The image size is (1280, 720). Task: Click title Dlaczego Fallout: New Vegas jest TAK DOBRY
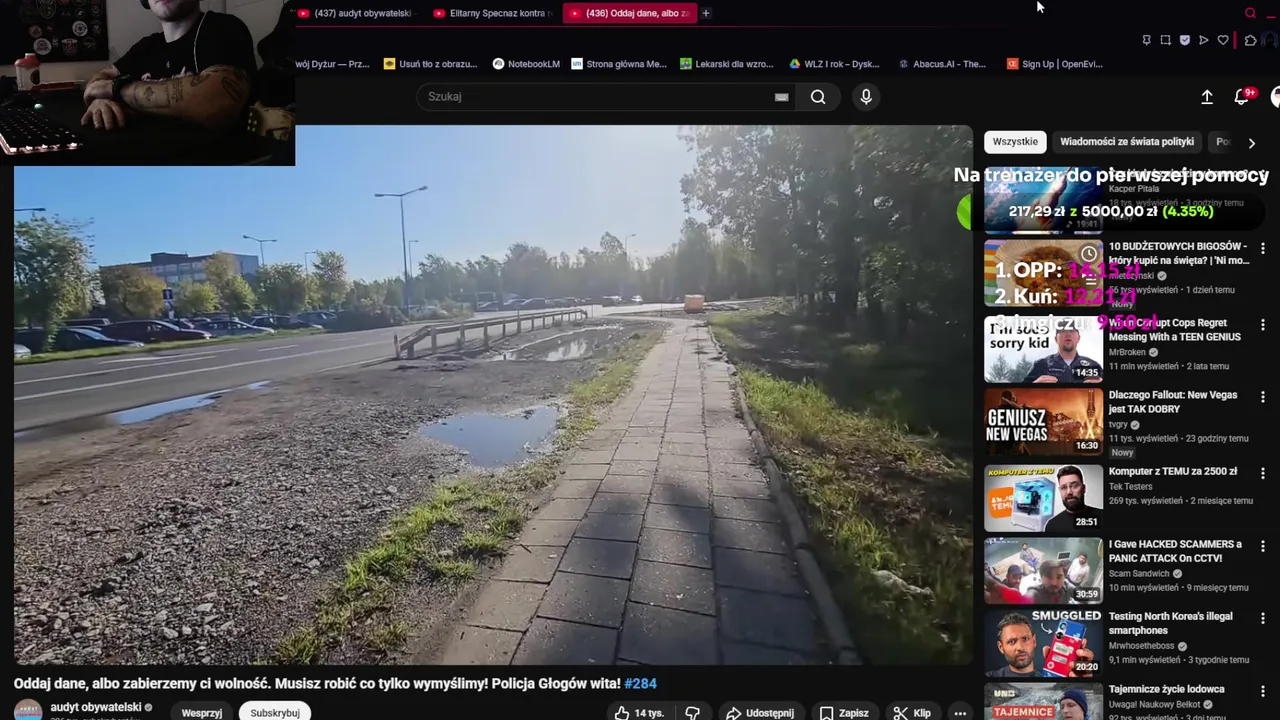(1173, 402)
